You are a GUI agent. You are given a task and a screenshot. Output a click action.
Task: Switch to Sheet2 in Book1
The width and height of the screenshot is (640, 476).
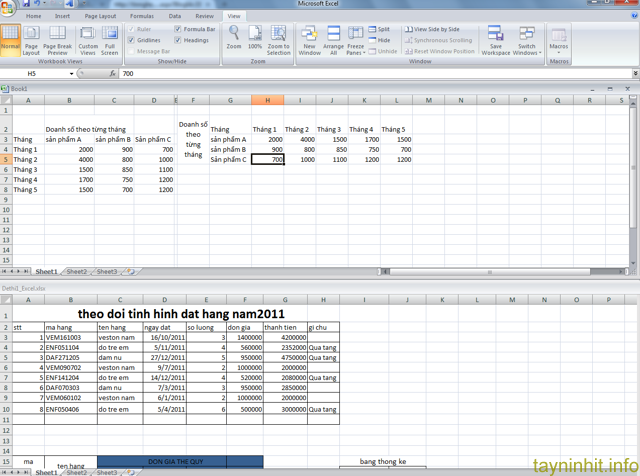tap(77, 271)
